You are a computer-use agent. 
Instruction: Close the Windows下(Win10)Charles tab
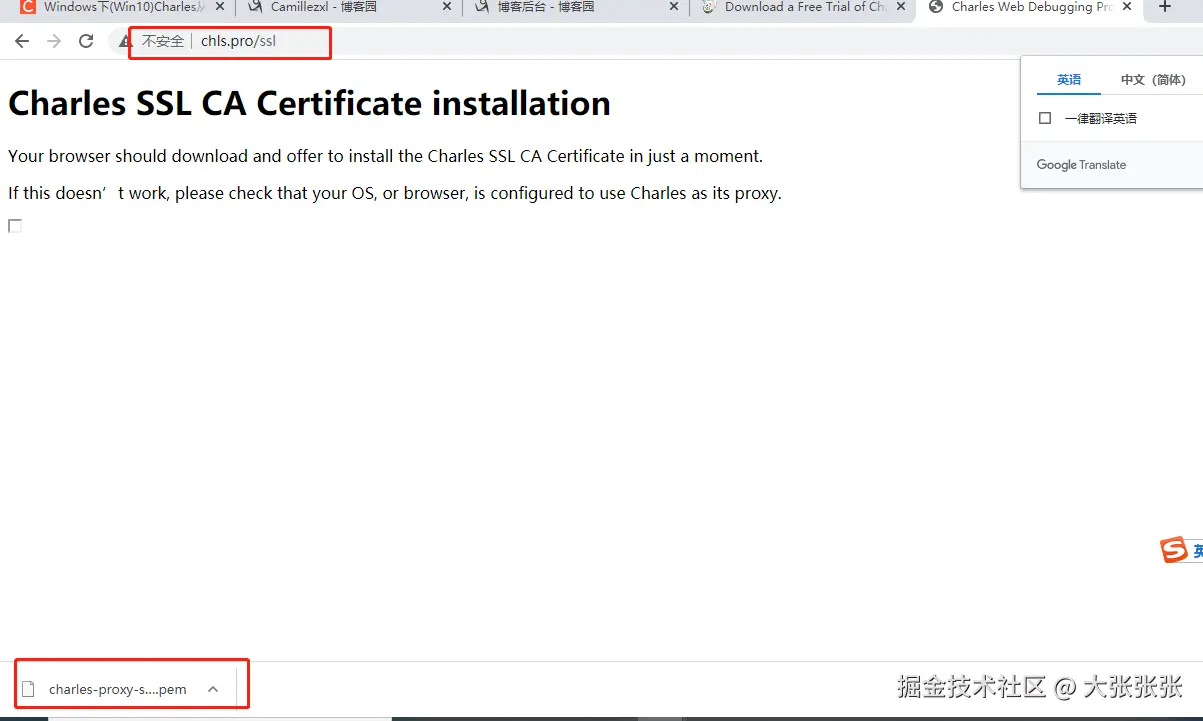pyautogui.click(x=220, y=7)
